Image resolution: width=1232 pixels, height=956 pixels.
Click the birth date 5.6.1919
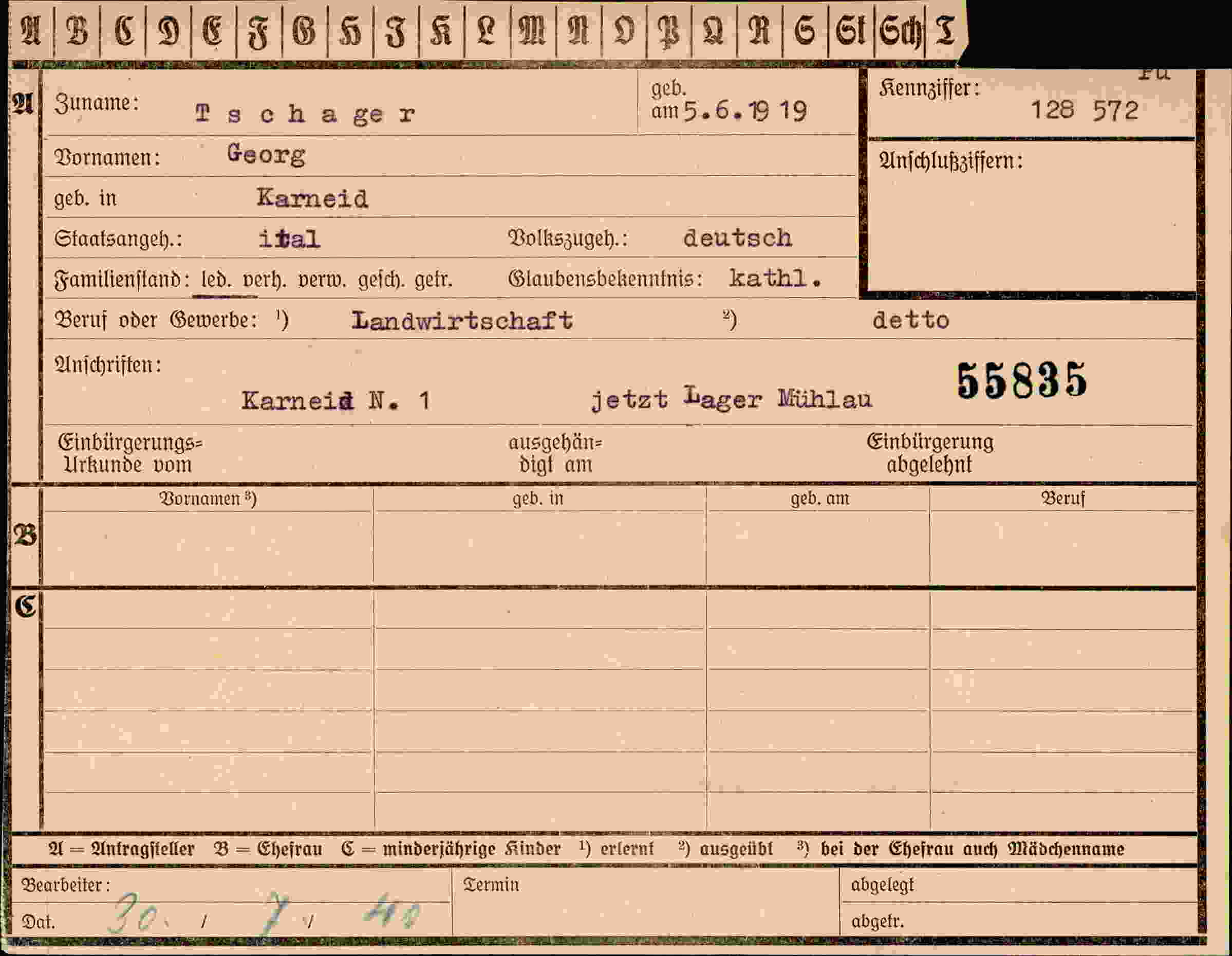click(745, 111)
